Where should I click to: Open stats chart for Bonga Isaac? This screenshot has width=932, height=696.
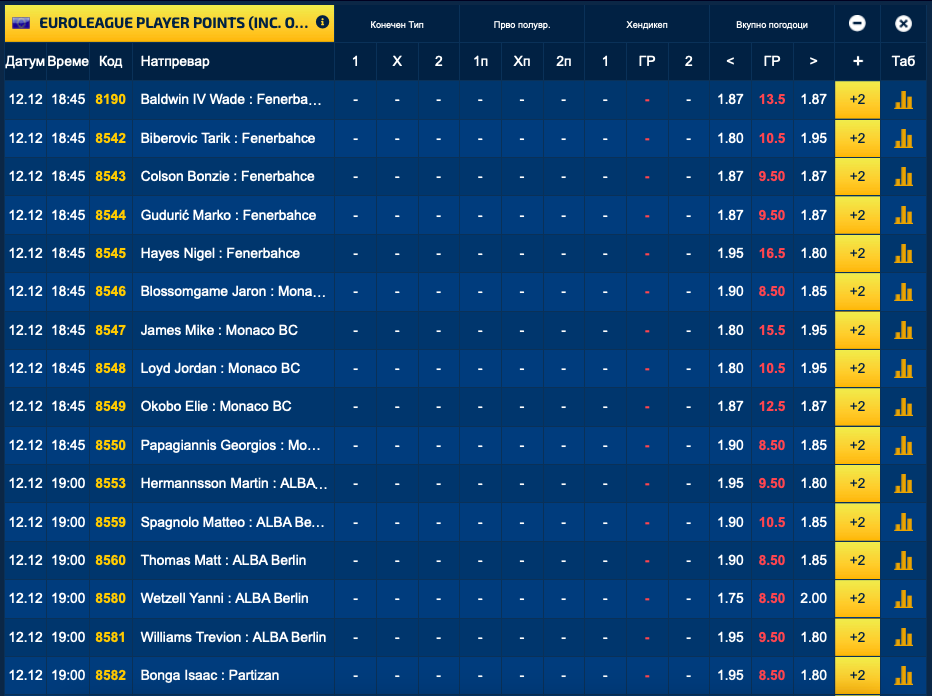pos(903,675)
